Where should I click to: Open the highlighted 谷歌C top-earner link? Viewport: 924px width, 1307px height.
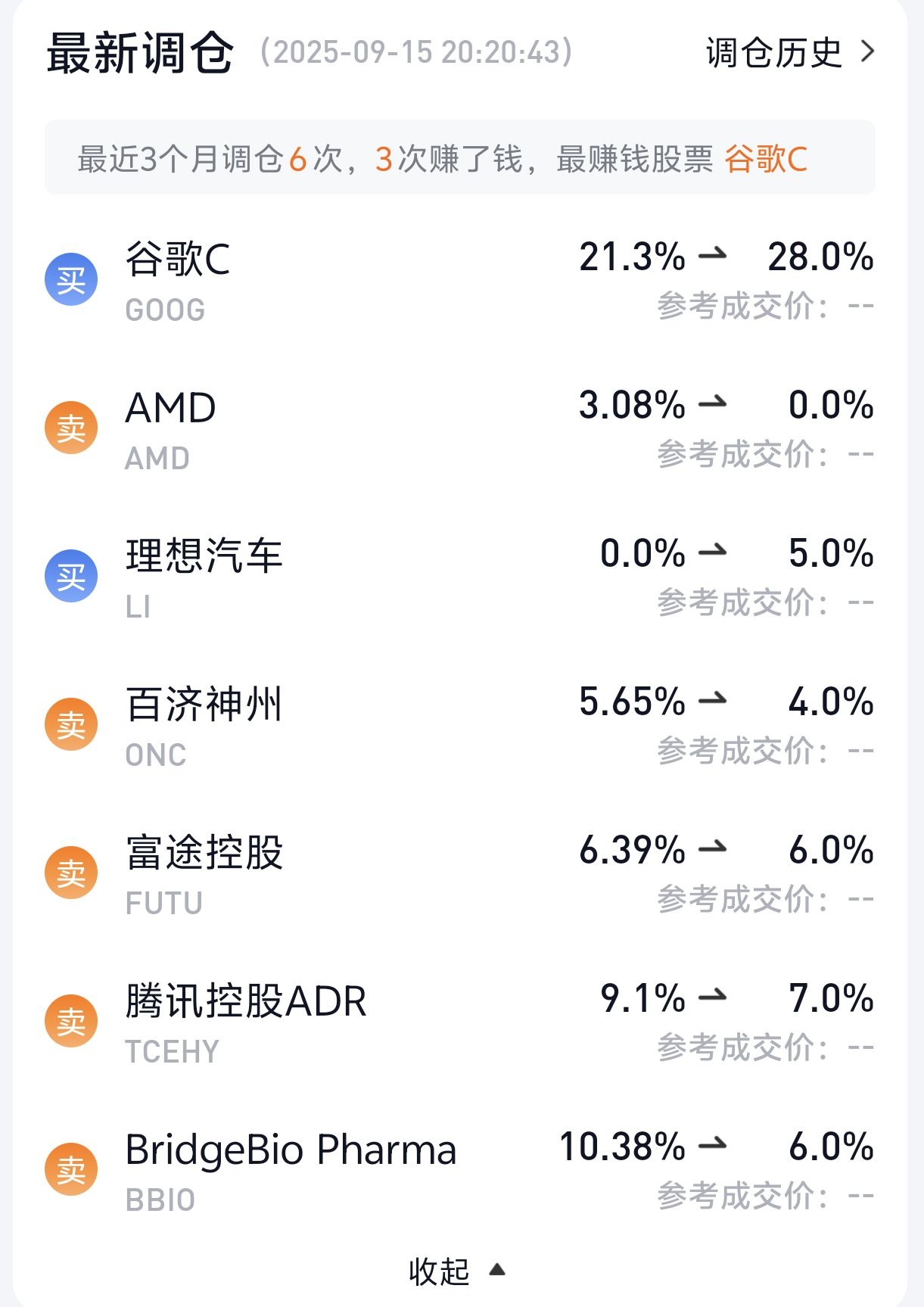coord(766,159)
